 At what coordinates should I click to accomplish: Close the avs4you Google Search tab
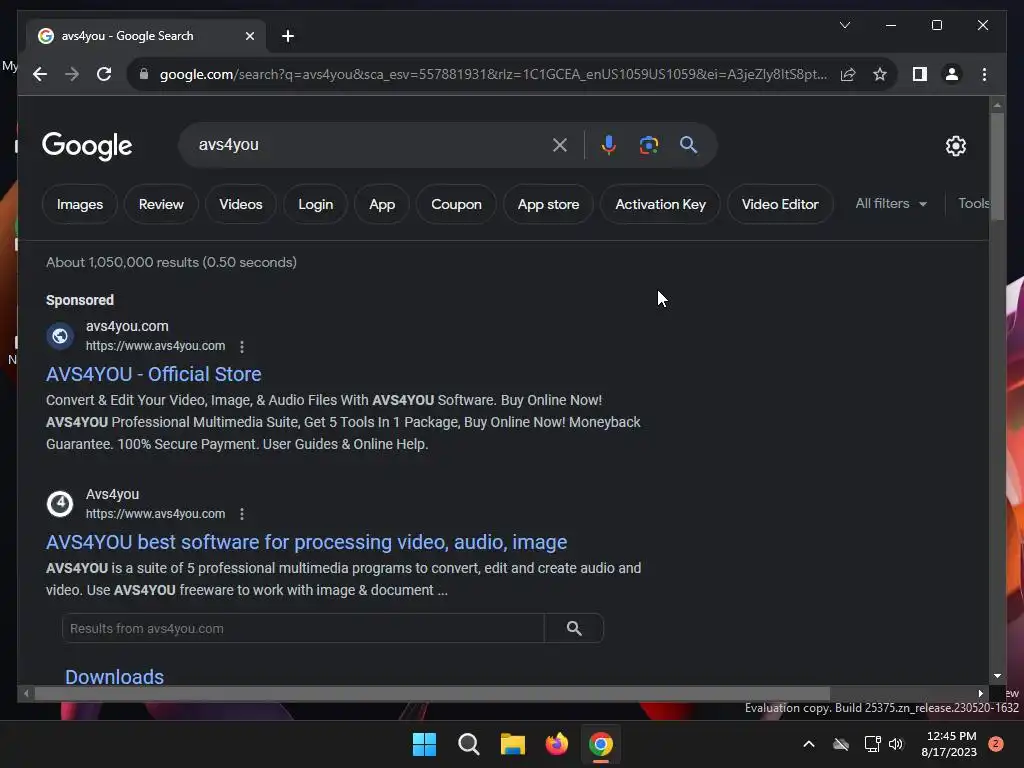click(x=249, y=36)
